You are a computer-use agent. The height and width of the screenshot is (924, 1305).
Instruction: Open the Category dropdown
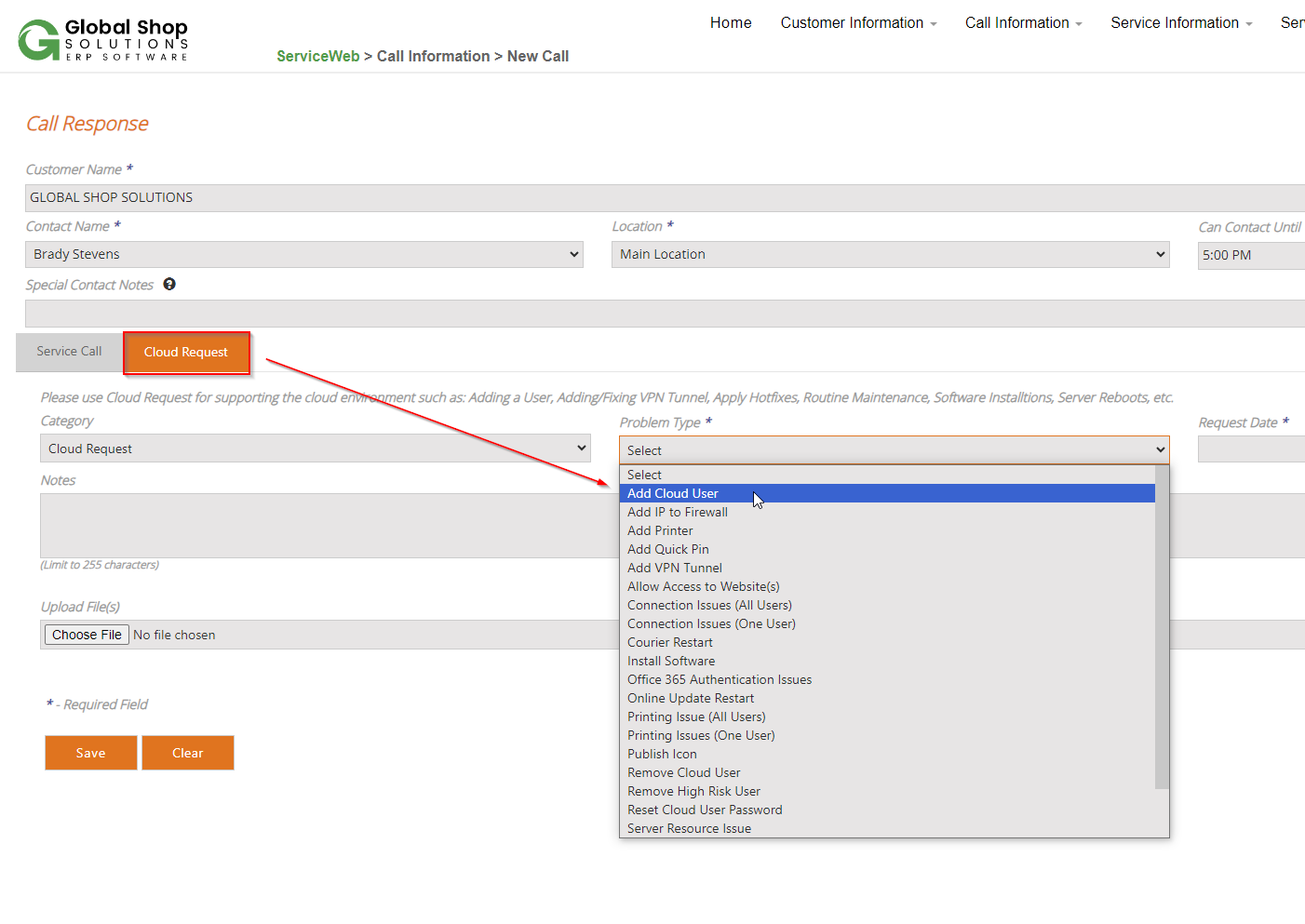click(316, 449)
